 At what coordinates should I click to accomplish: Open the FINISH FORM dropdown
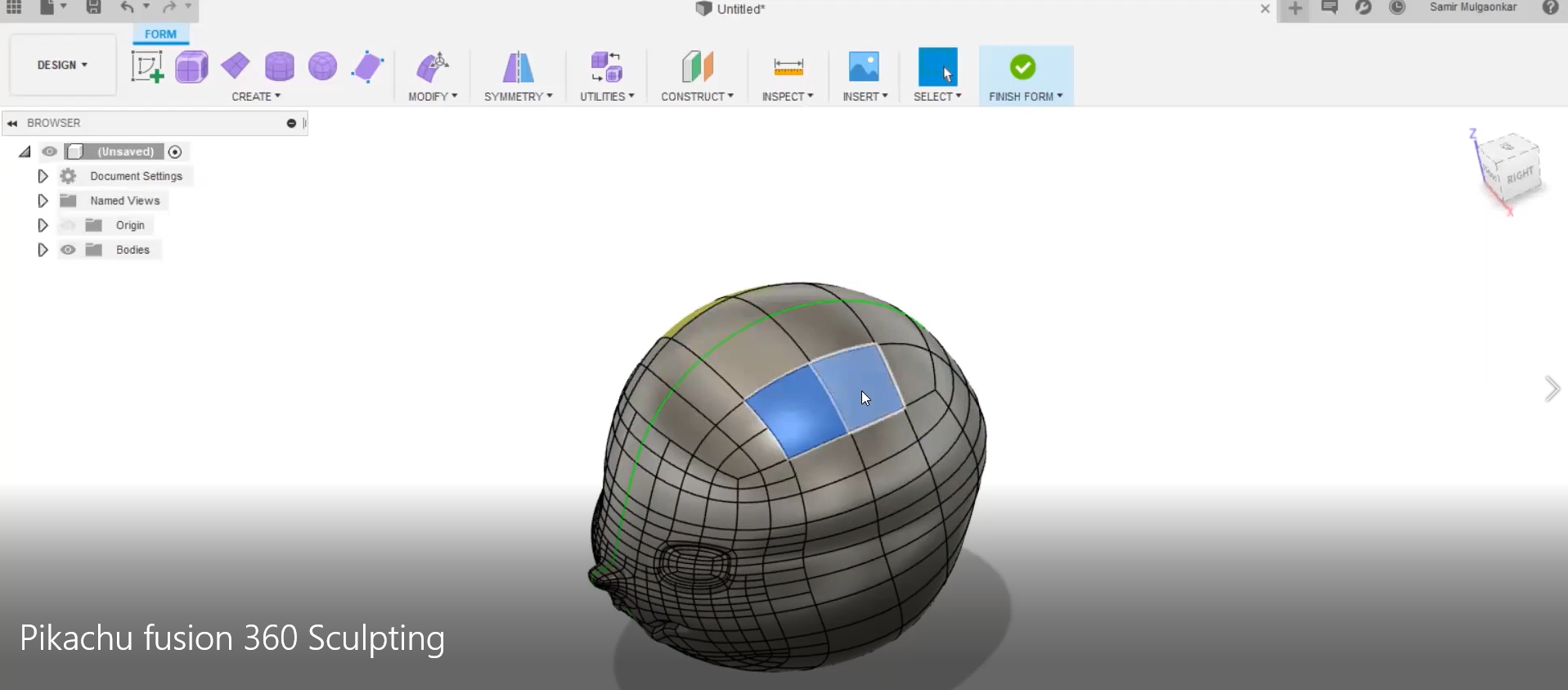coord(1026,97)
